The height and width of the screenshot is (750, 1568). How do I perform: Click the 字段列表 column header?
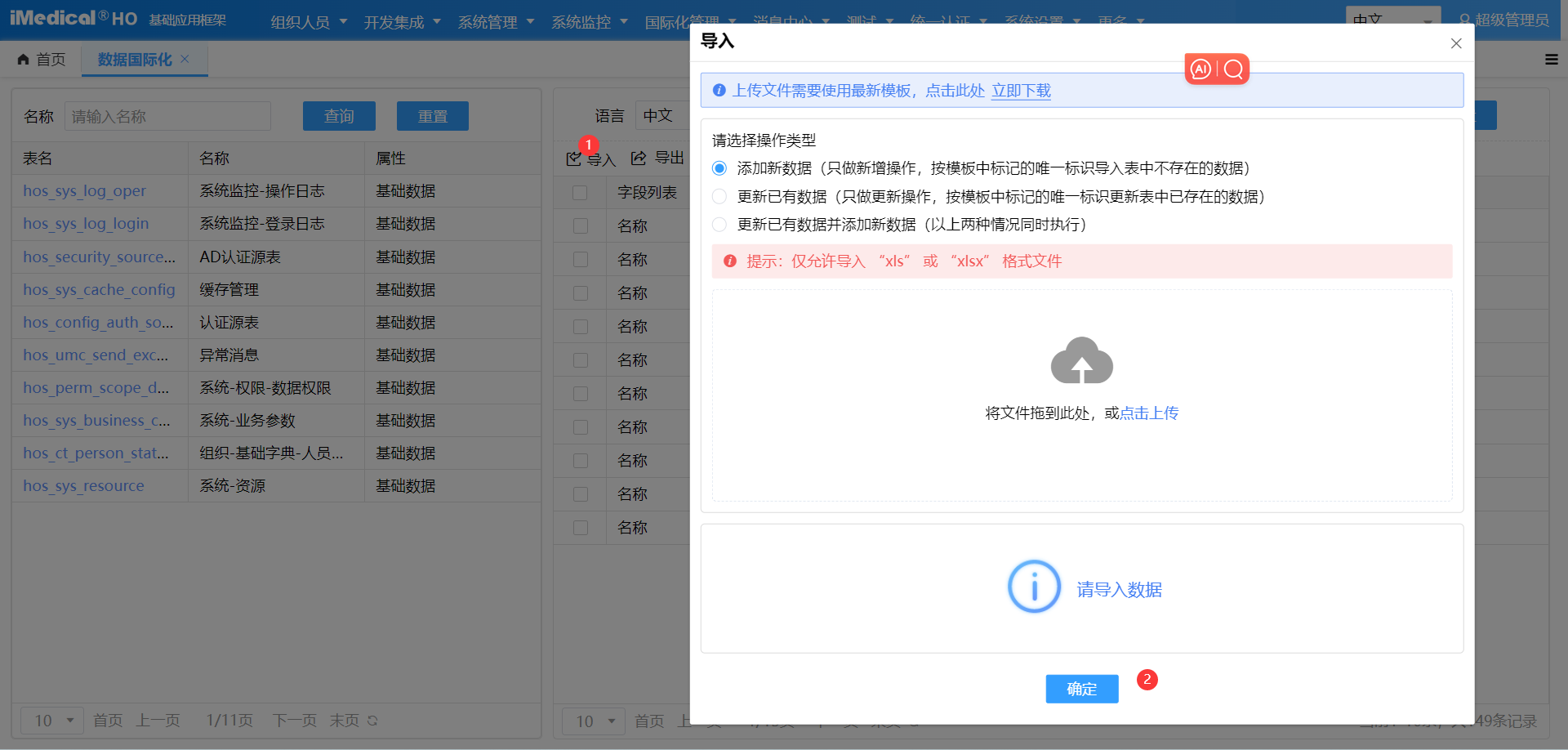(x=647, y=193)
